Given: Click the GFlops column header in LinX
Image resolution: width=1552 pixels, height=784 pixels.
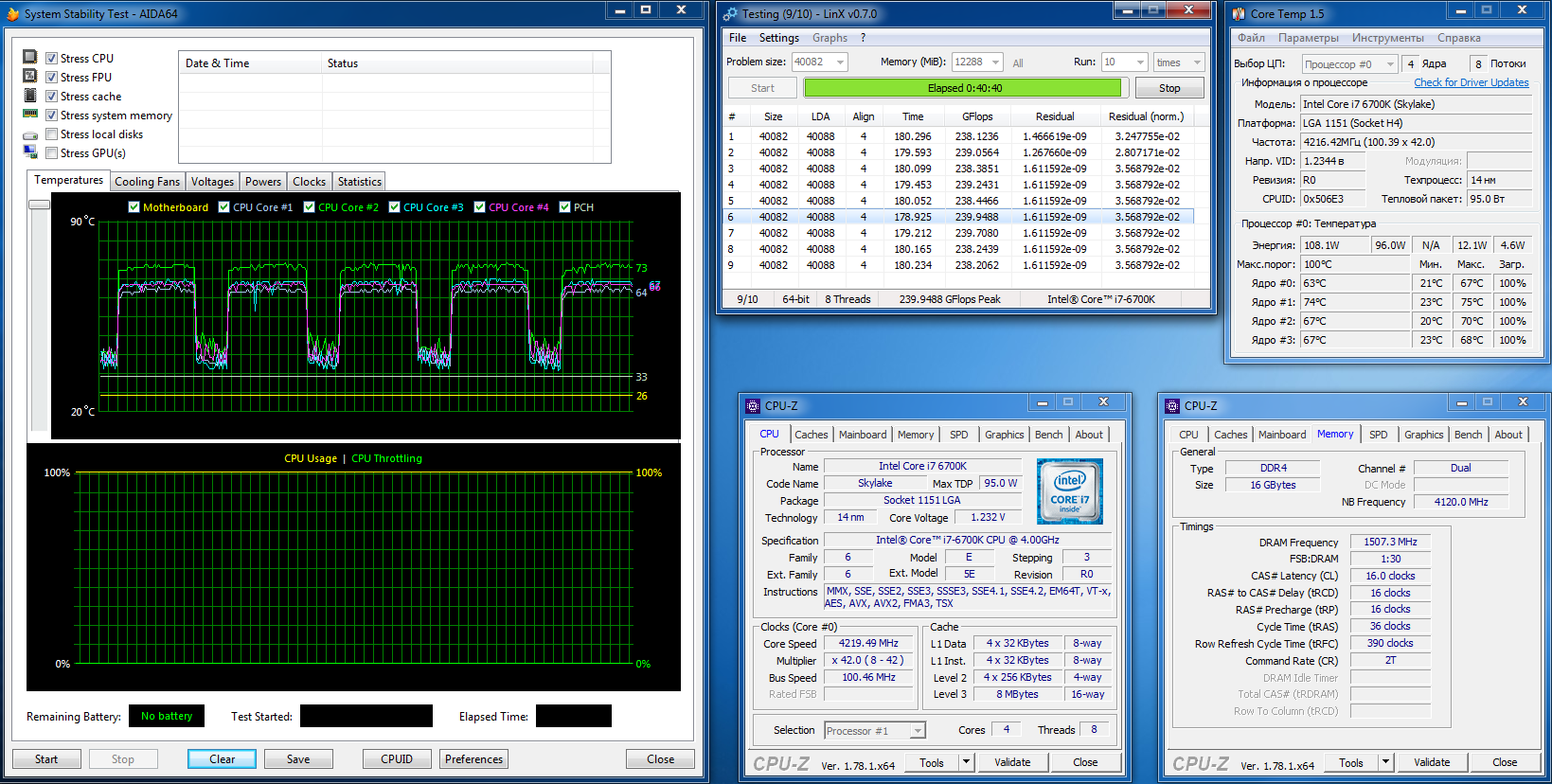Looking at the screenshot, I should 977,116.
